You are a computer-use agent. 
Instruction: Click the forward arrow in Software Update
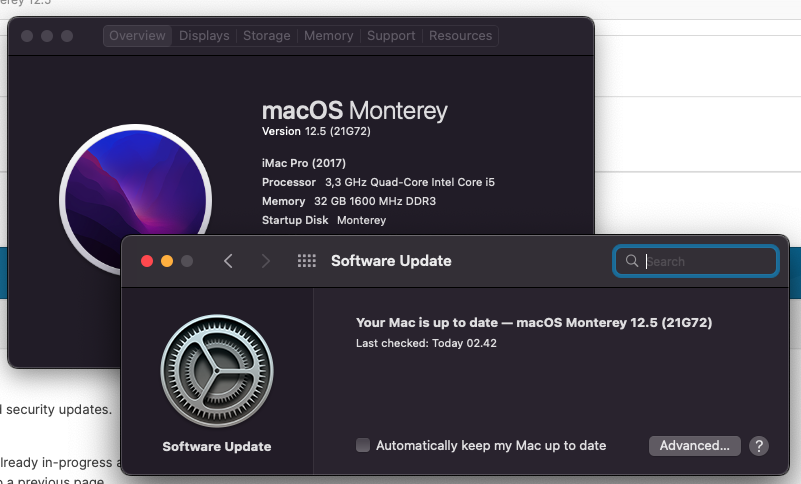click(265, 261)
